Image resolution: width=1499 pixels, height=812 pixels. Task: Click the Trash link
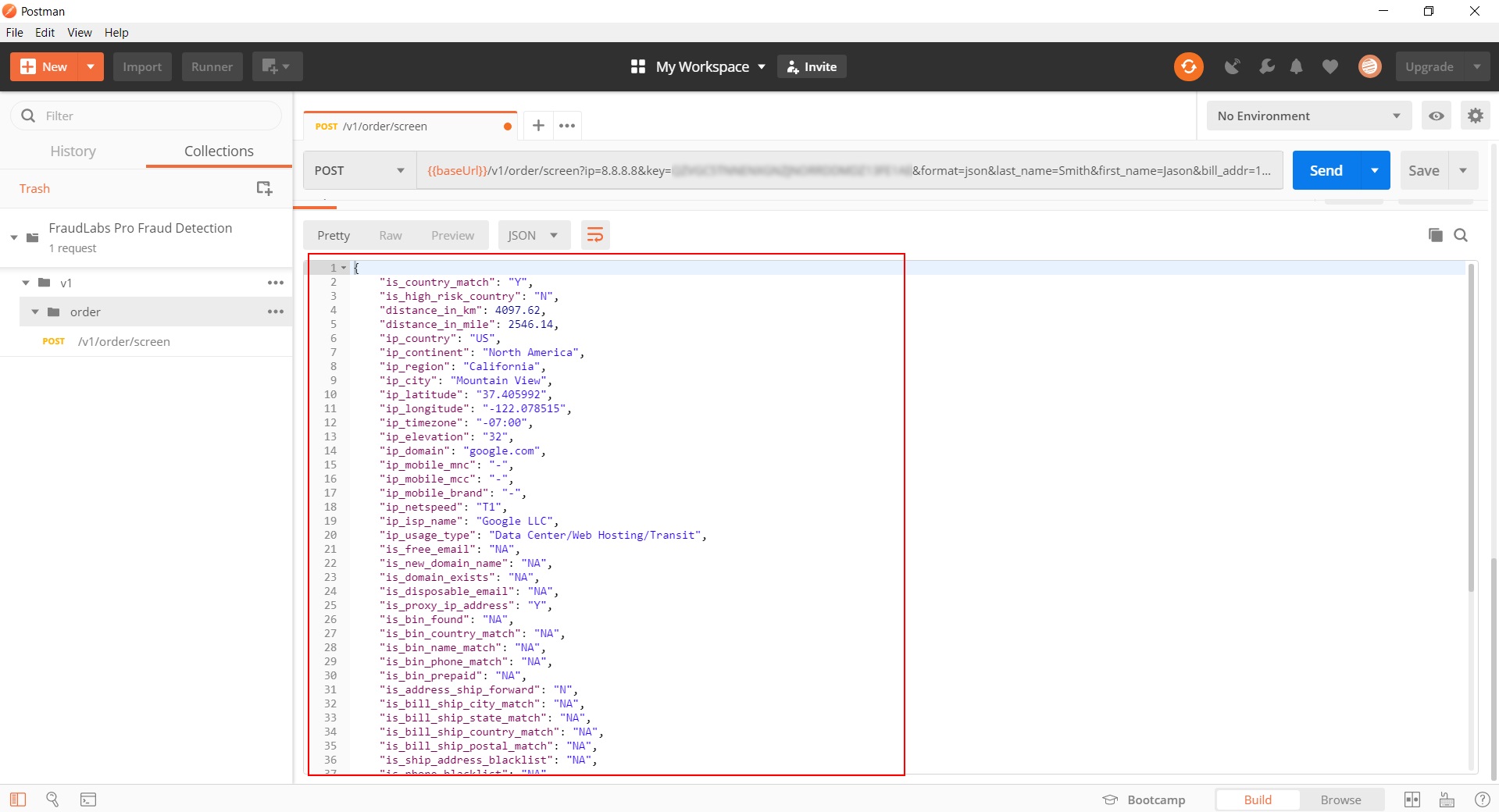(x=34, y=188)
